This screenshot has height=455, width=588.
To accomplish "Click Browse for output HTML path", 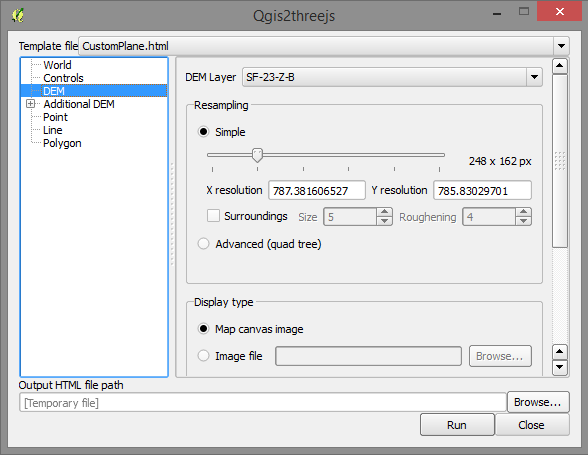I will point(538,402).
